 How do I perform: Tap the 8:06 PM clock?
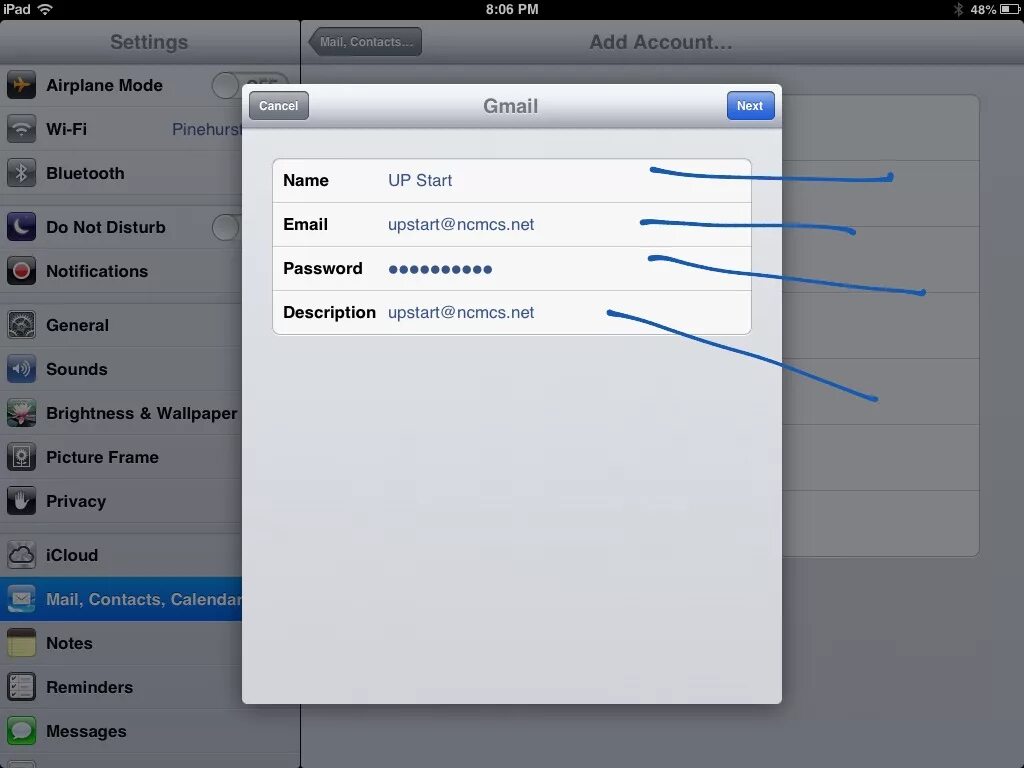tap(512, 9)
